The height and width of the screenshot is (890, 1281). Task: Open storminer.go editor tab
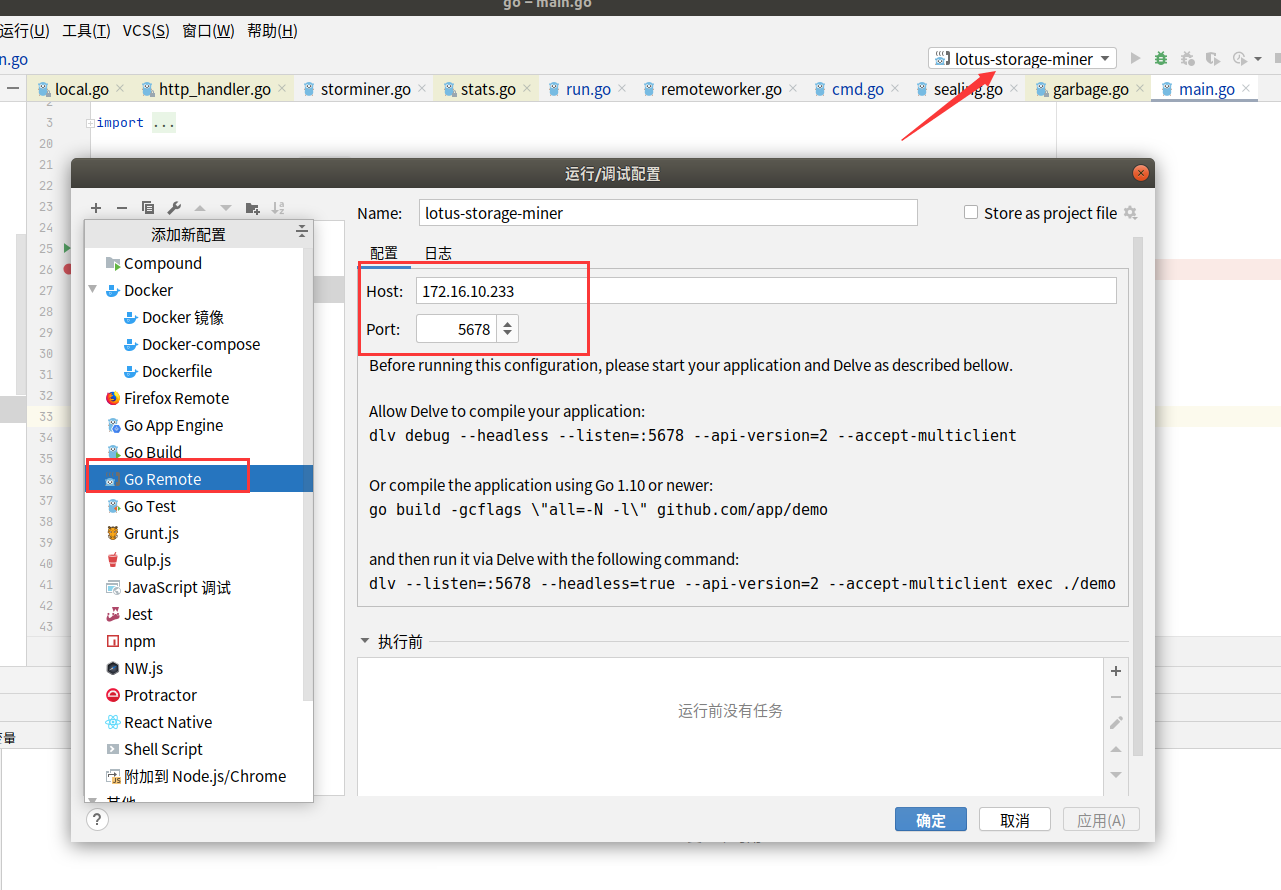tap(365, 89)
